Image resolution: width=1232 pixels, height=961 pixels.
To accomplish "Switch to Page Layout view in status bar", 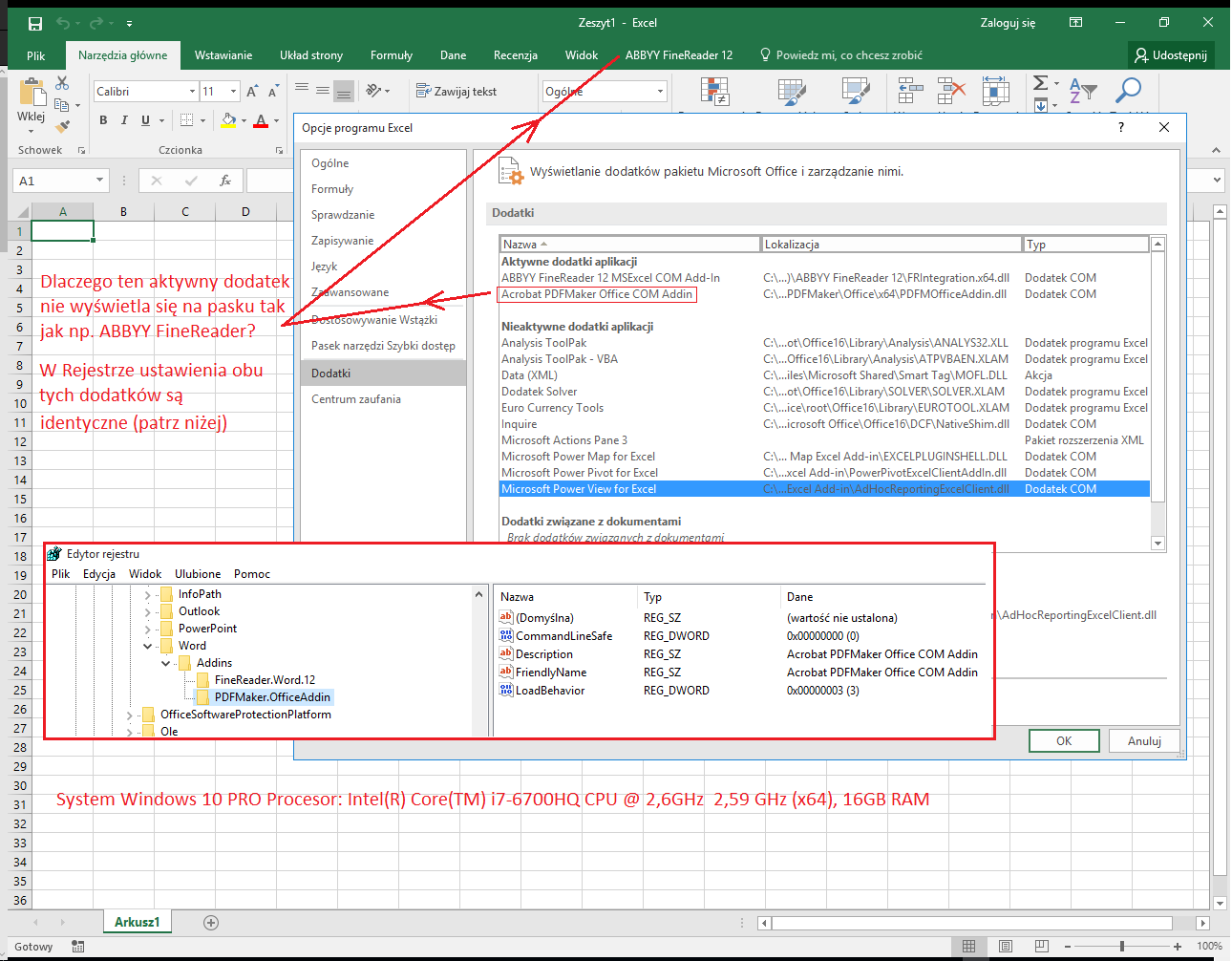I will 1005,946.
